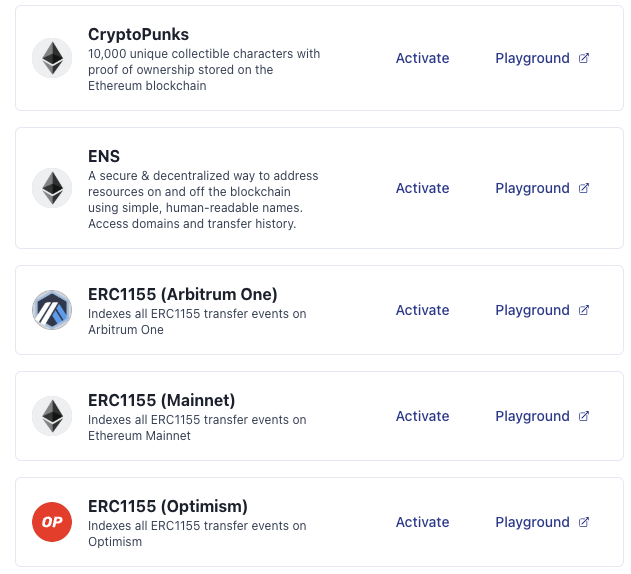
Task: Activate the ENS dataset
Action: (x=422, y=188)
